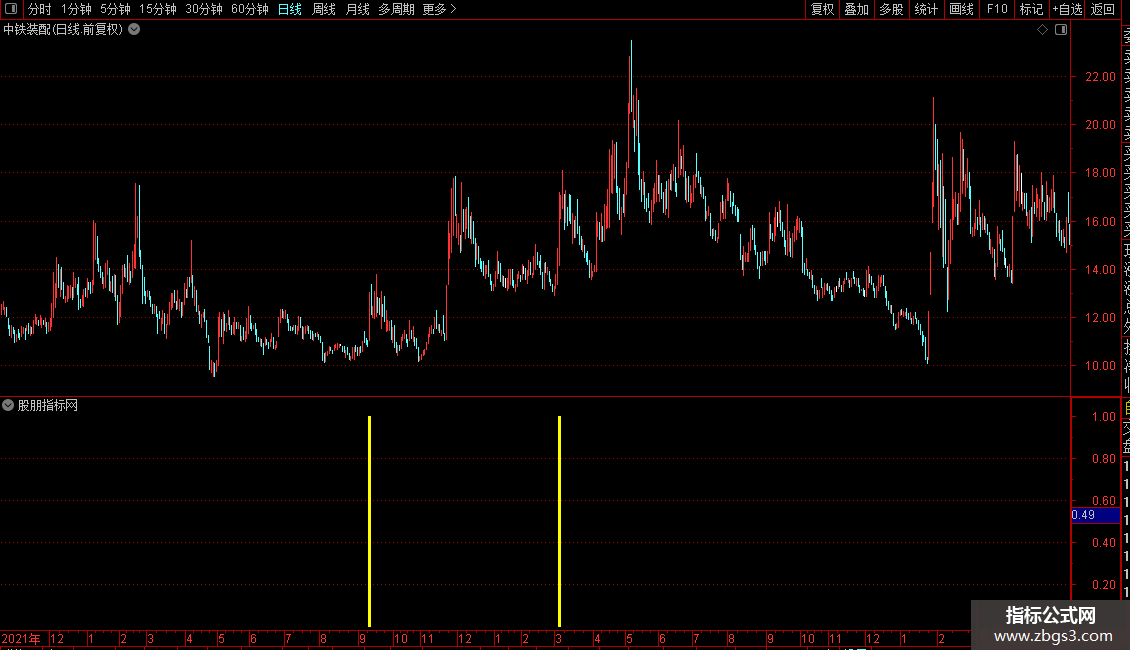Open dropdown next to 中铁装配 chart title
The image size is (1130, 650).
134,30
